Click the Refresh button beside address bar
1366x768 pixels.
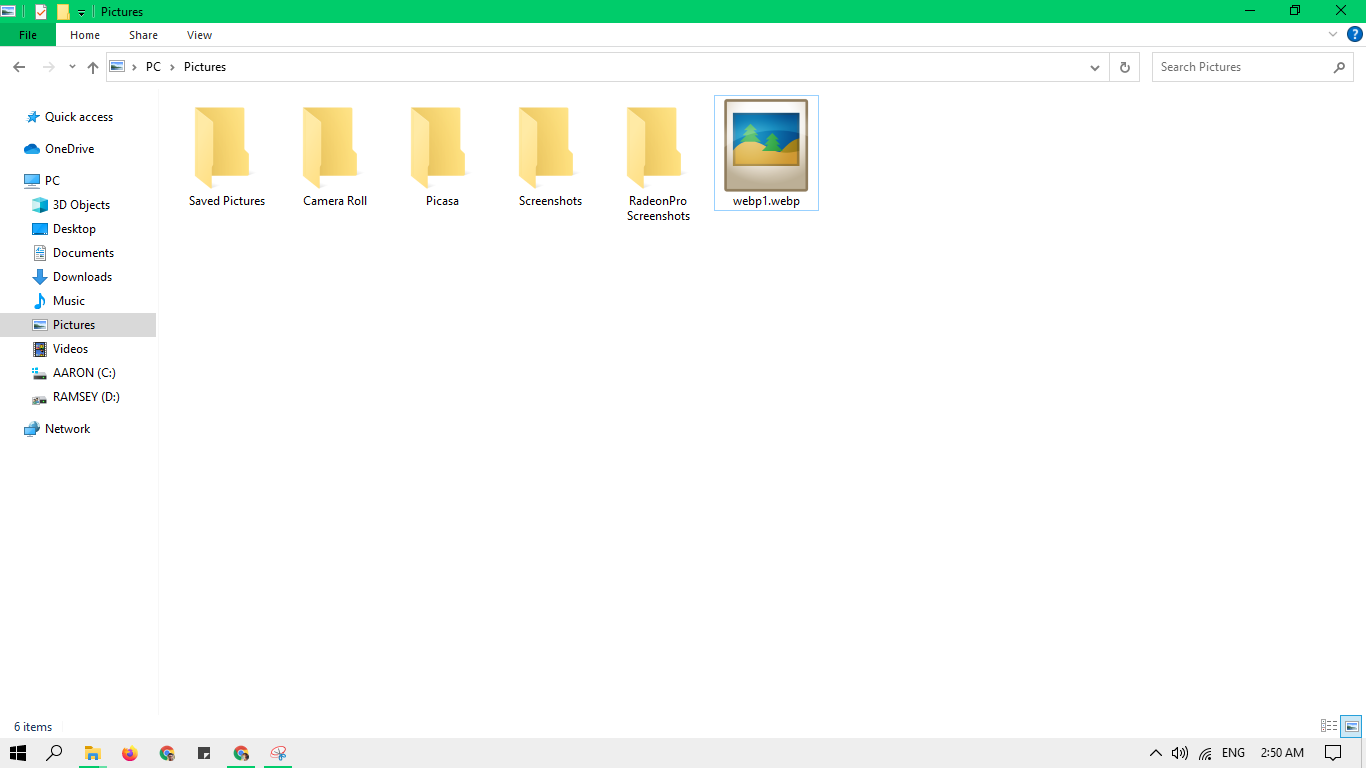tap(1124, 67)
